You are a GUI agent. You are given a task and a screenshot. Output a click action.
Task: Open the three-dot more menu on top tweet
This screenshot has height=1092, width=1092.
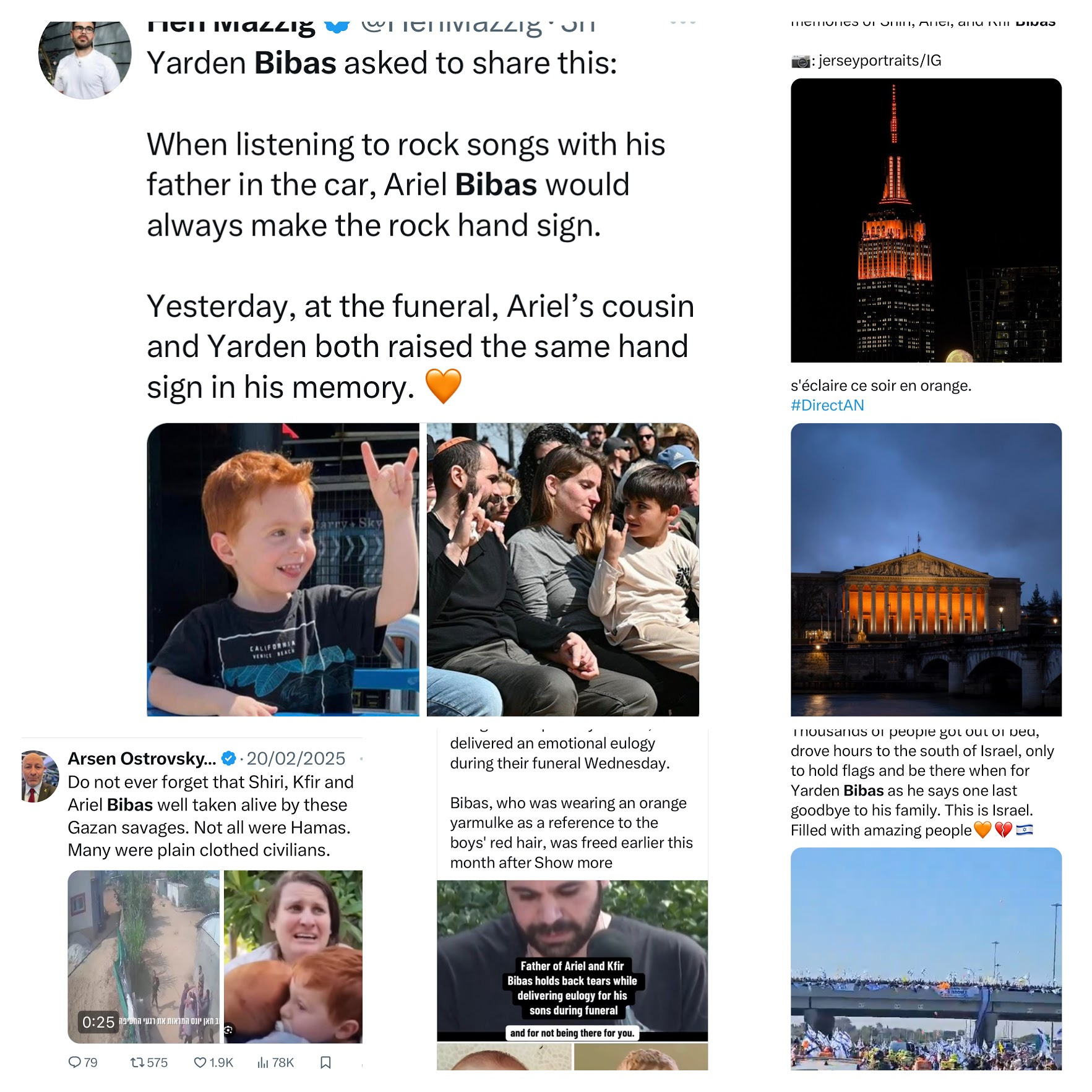tap(682, 23)
